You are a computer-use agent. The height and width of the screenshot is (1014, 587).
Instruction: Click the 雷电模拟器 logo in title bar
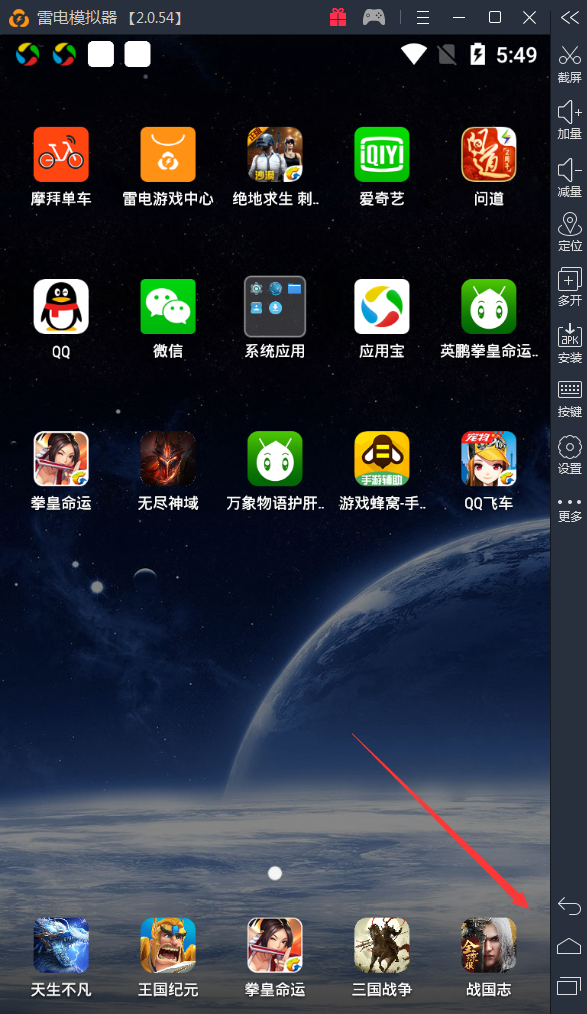[x=19, y=17]
